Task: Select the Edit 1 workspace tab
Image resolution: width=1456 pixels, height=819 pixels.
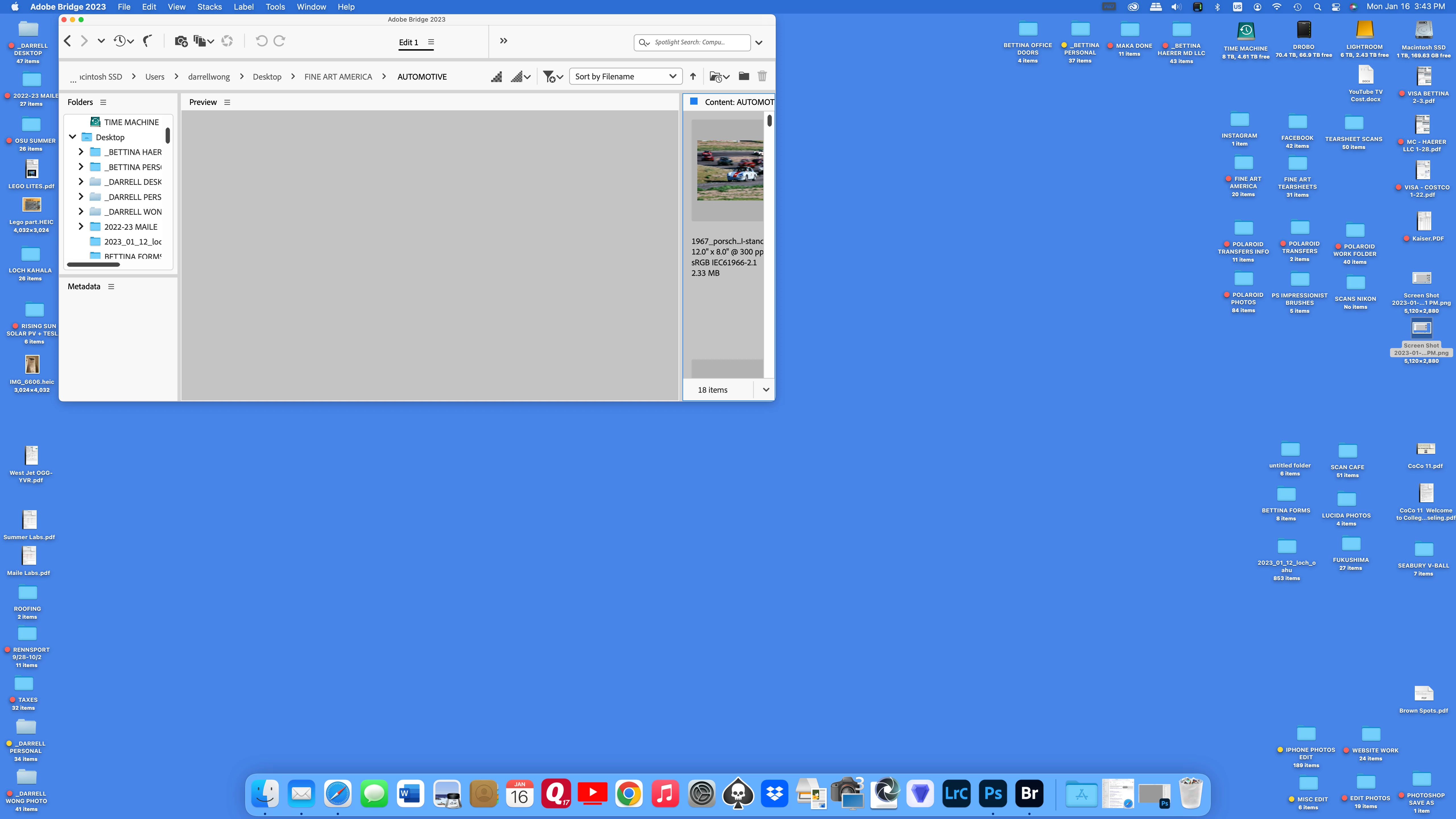Action: coord(409,42)
